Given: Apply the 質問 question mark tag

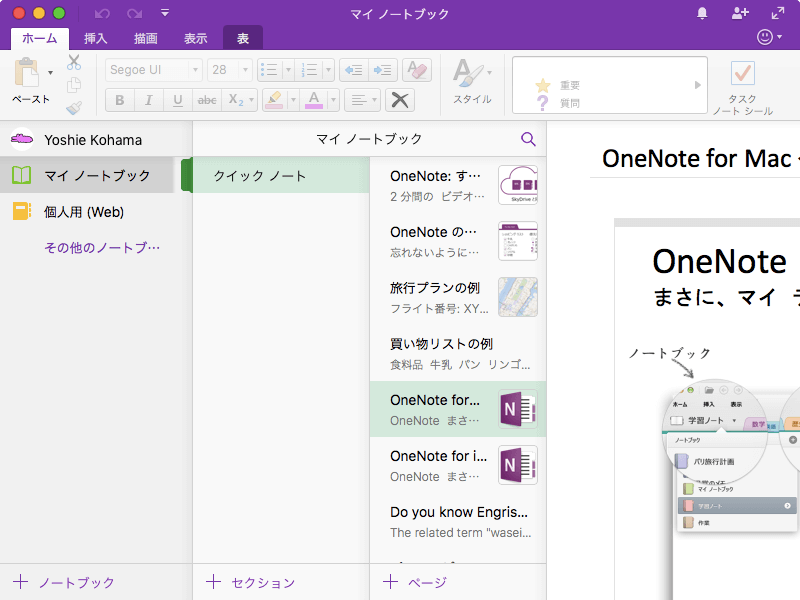Looking at the screenshot, I should (x=558, y=103).
